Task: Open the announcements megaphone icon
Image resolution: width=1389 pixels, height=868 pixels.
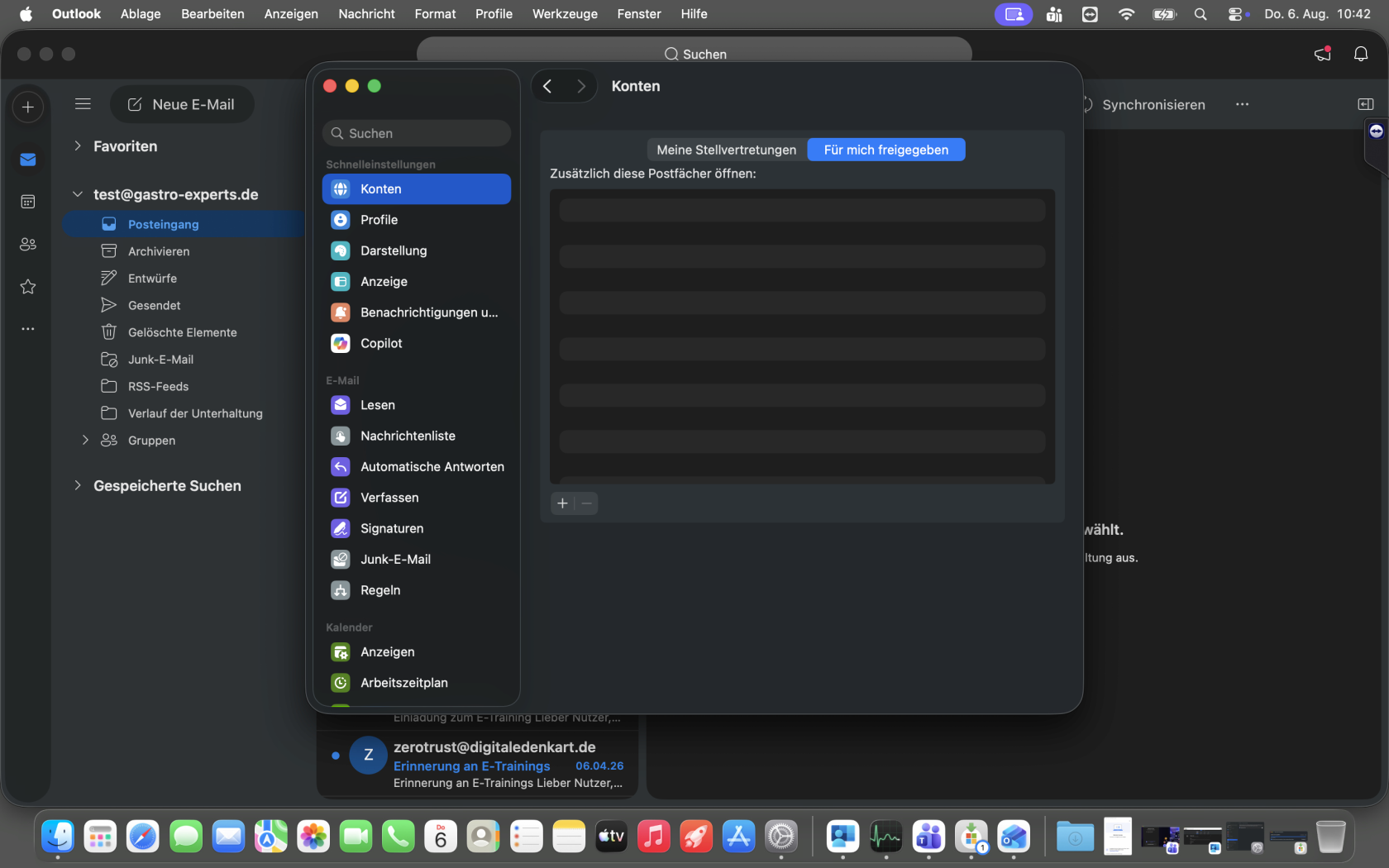Action: point(1323,54)
